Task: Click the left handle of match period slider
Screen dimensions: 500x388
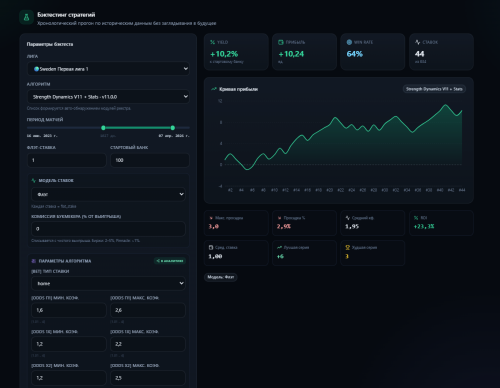Action: [103, 128]
